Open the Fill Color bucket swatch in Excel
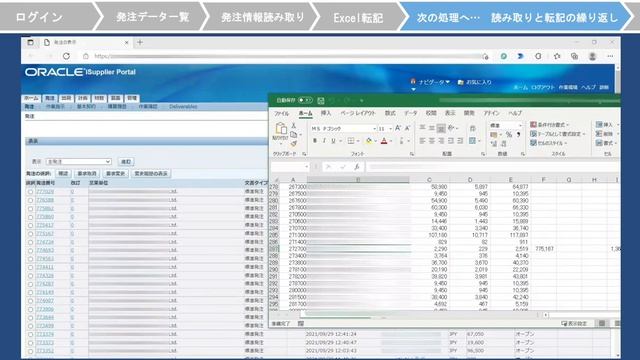This screenshot has height=360, width=640. [369, 141]
